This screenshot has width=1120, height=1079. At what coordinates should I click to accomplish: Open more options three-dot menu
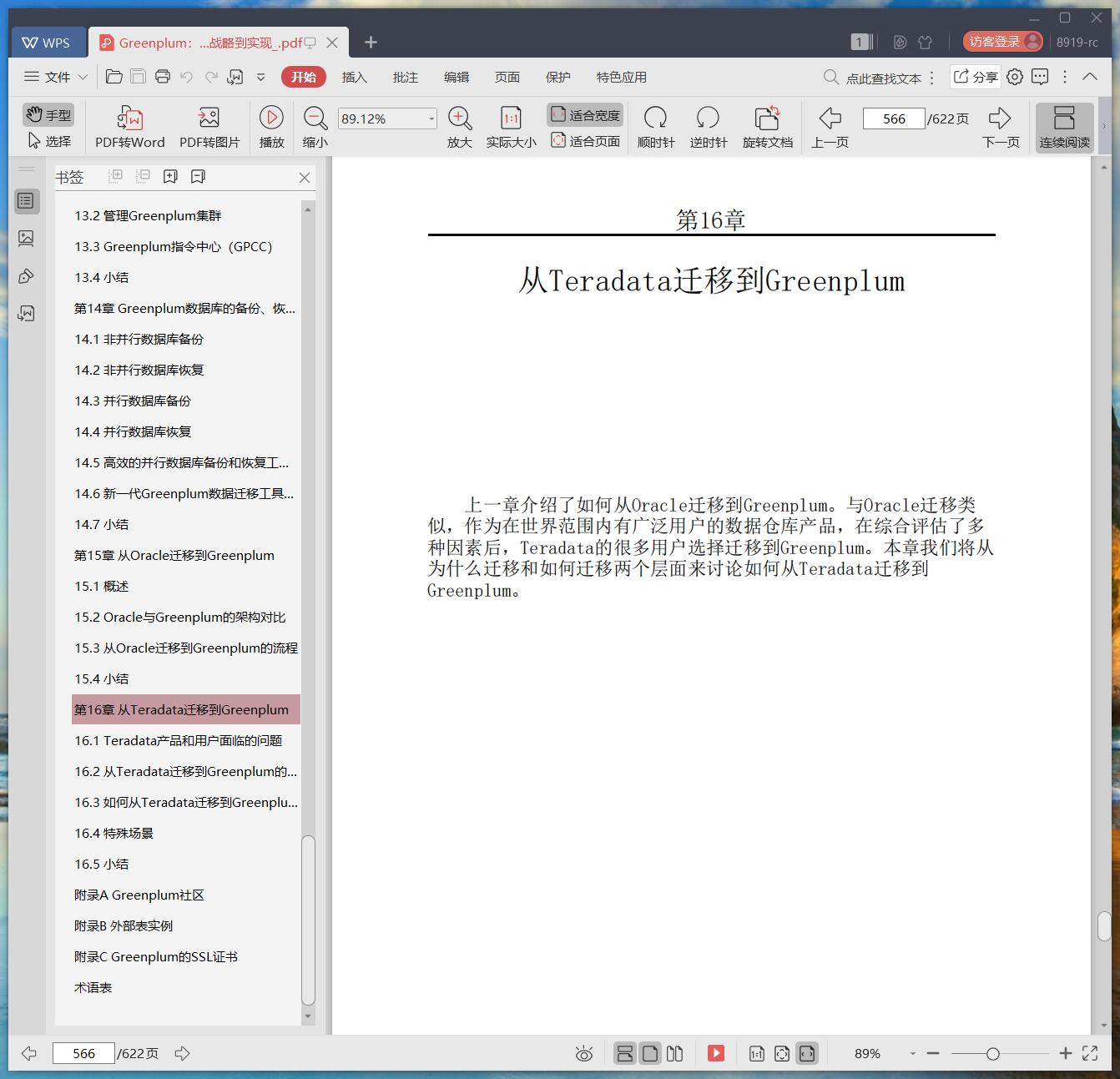pos(1064,77)
